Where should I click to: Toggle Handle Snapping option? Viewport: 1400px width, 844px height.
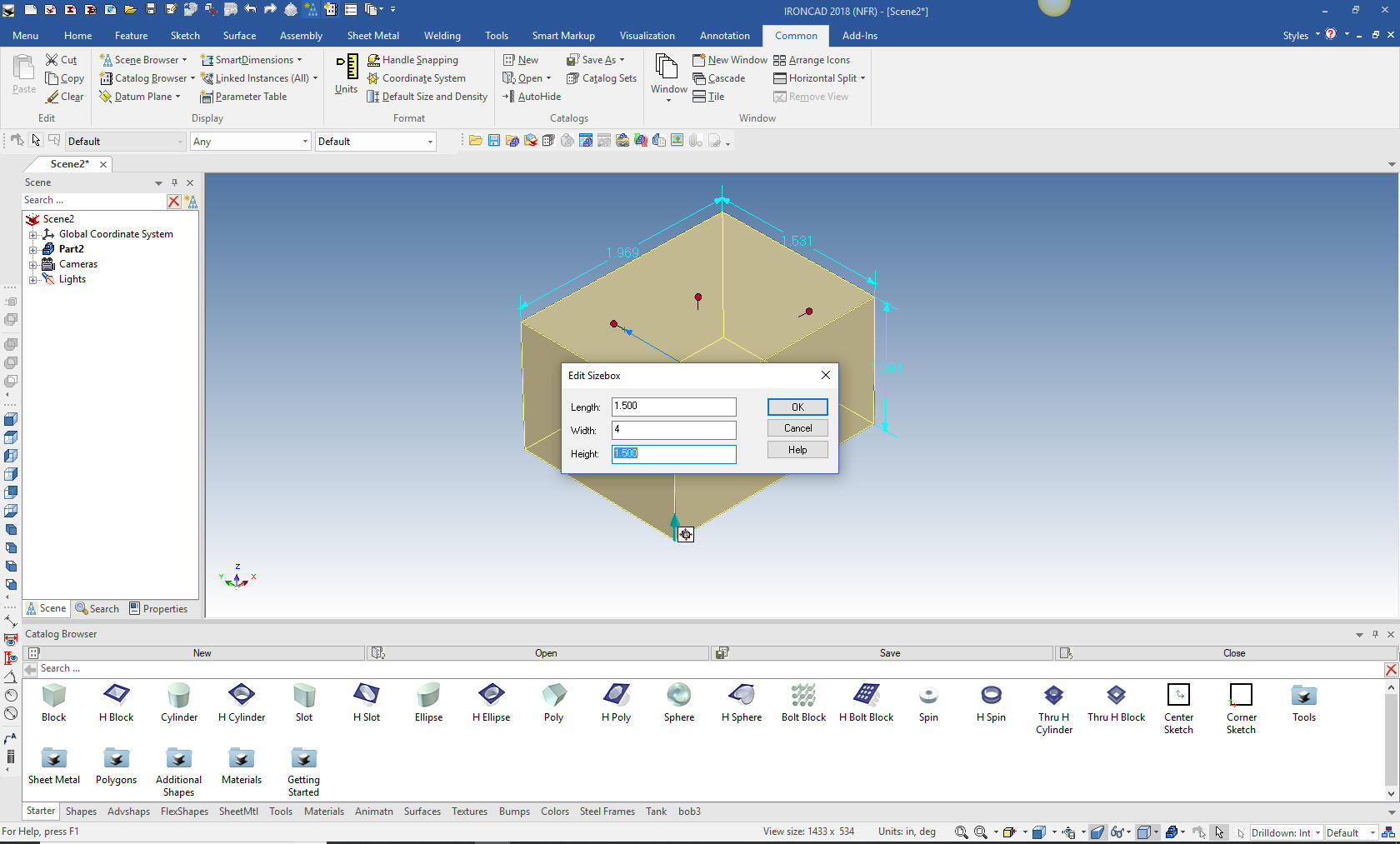tap(412, 60)
